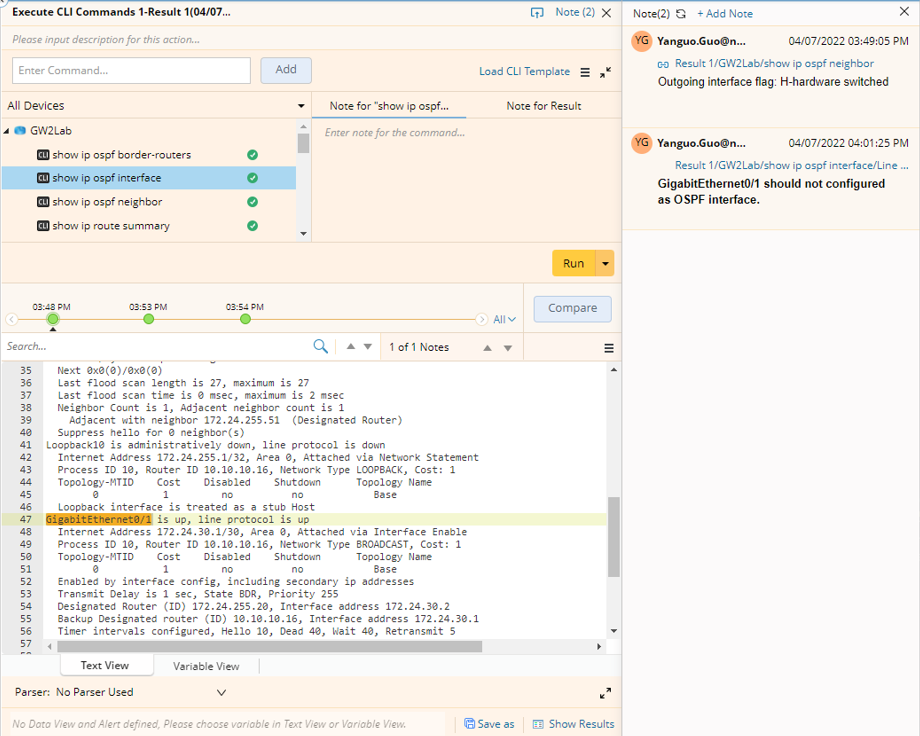Click green status check for route summary
This screenshot has width=920, height=736.
click(x=252, y=226)
